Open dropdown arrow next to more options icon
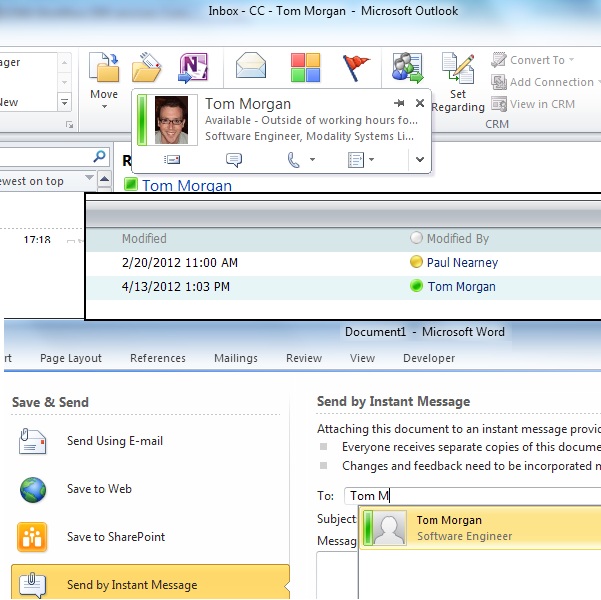 371,159
